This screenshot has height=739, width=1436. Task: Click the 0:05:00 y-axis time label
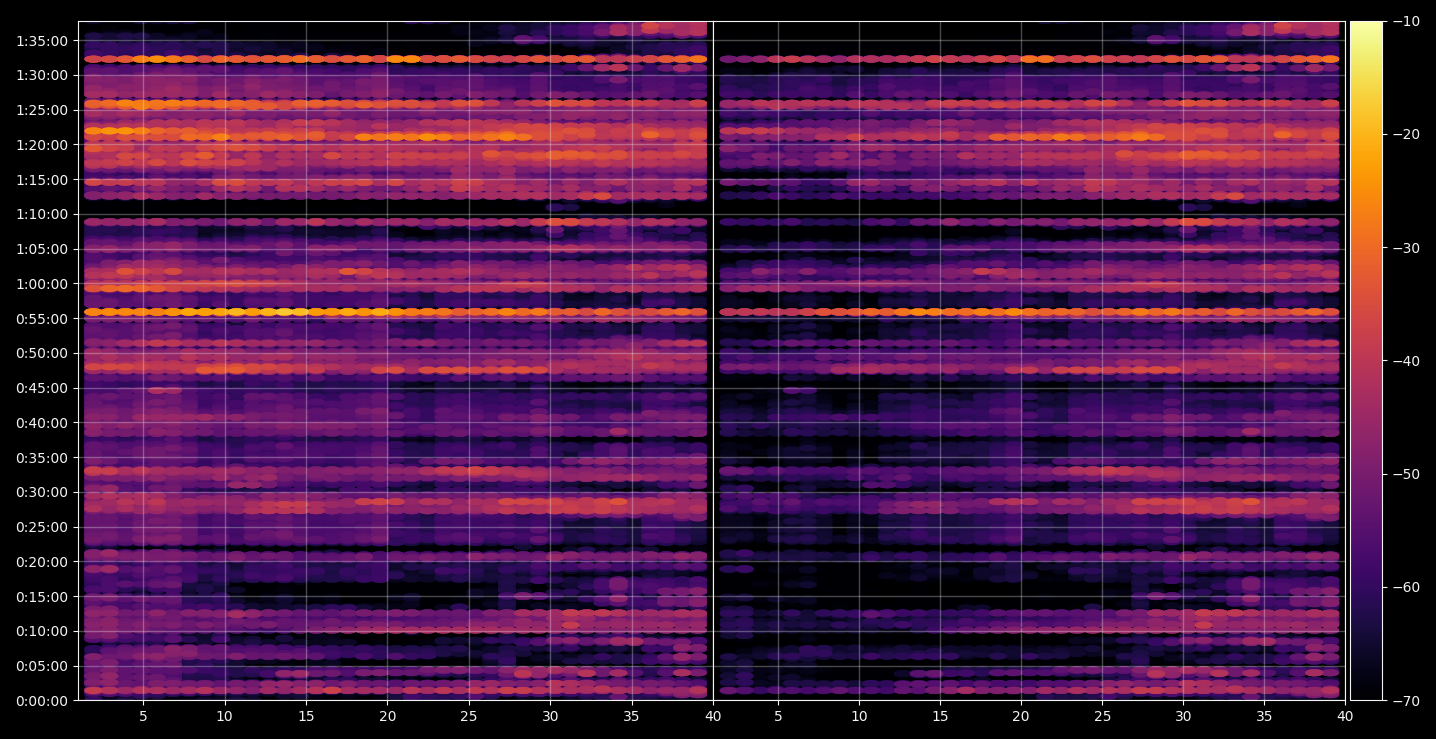tap(42, 666)
